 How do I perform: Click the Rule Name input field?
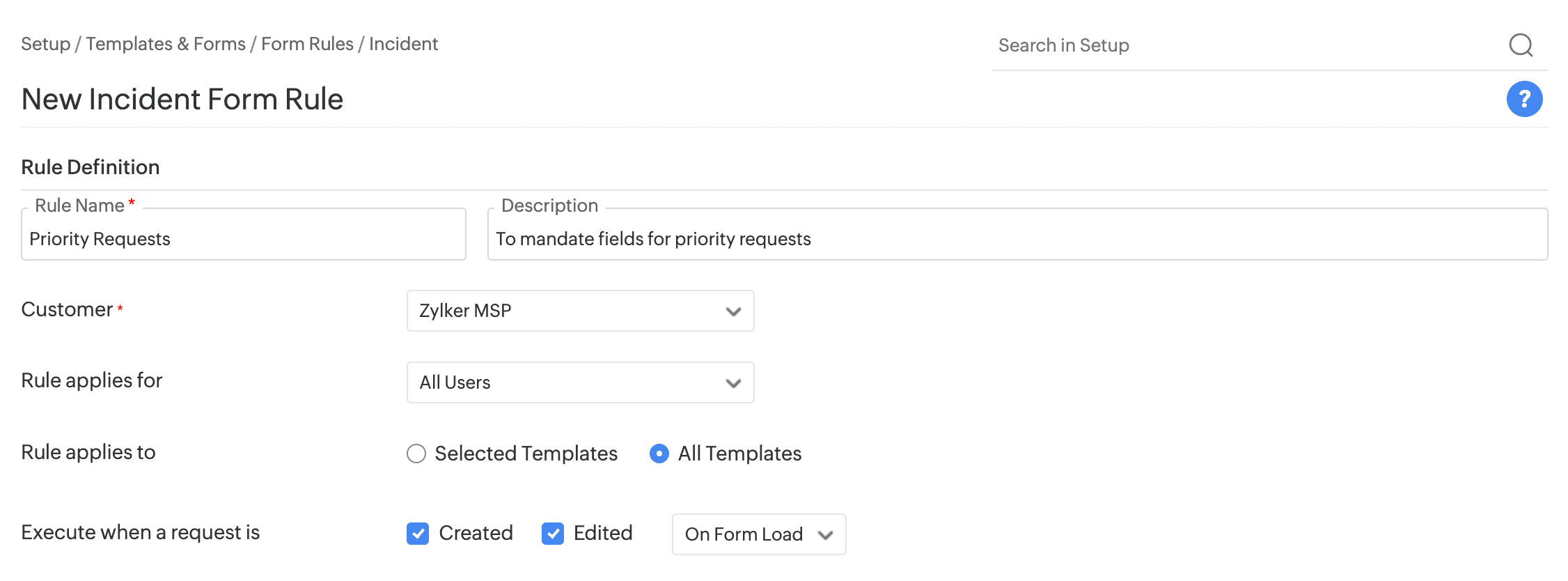click(244, 239)
